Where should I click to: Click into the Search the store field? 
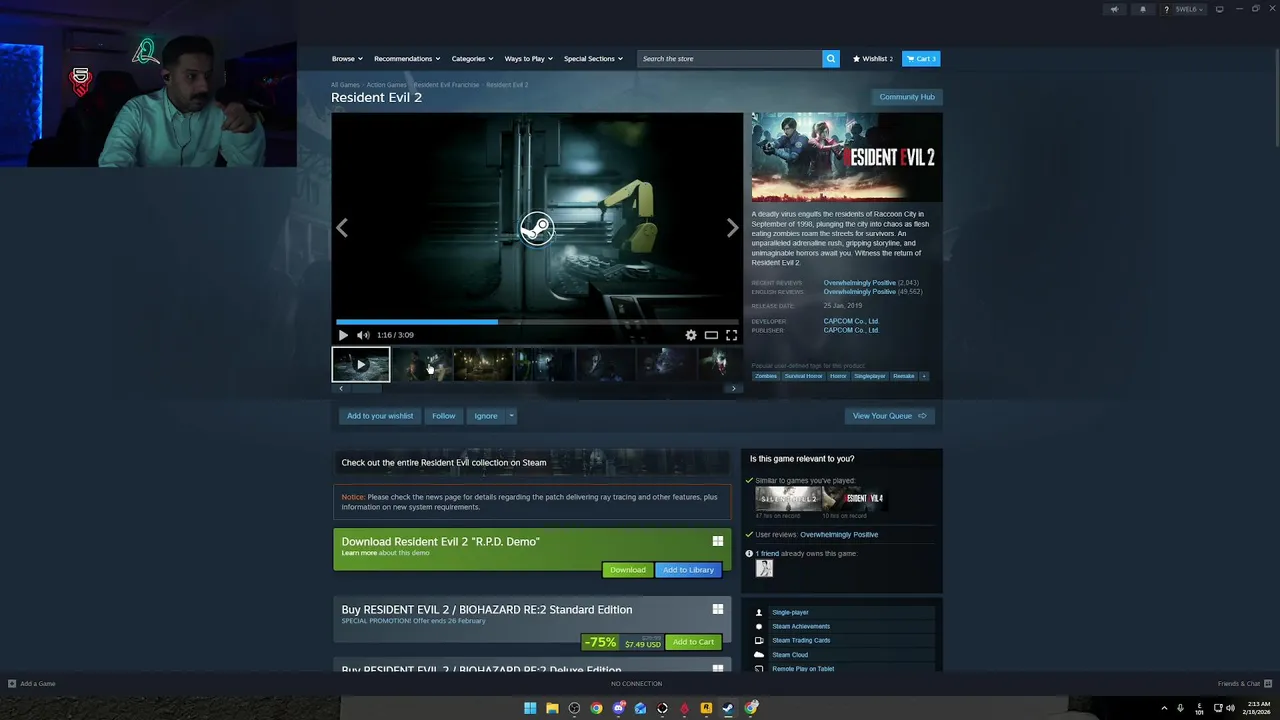pos(730,59)
